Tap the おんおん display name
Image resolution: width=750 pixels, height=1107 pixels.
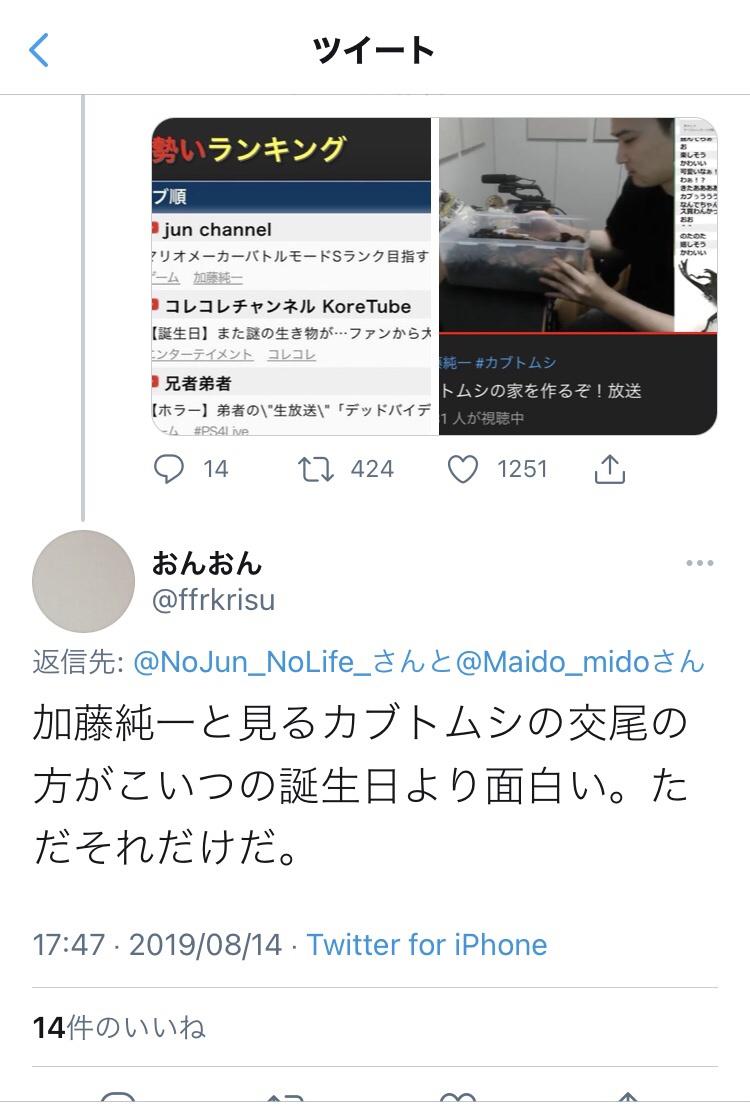pyautogui.click(x=207, y=563)
